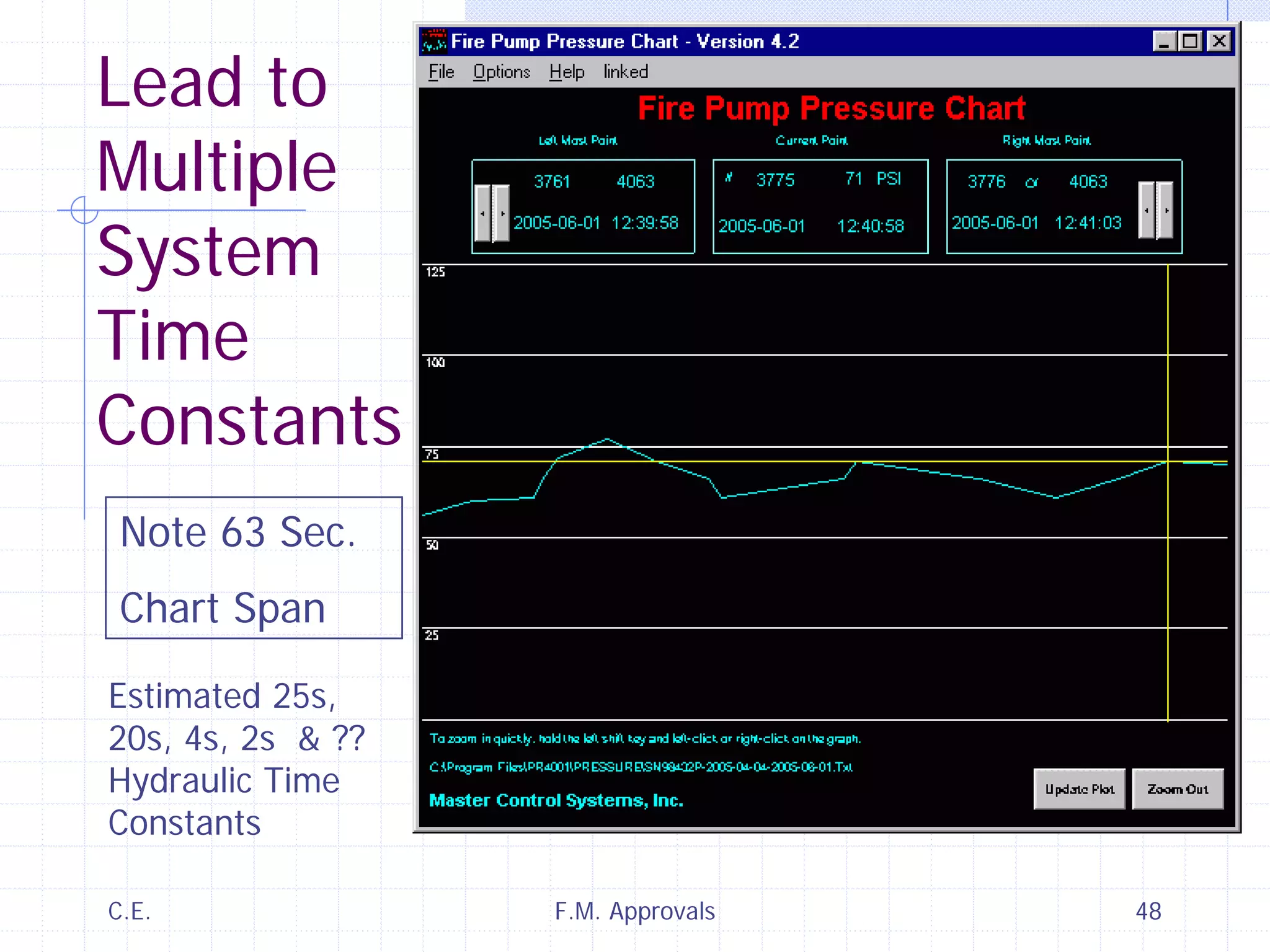Click the slide number 48
The height and width of the screenshot is (952, 1270).
point(1148,911)
